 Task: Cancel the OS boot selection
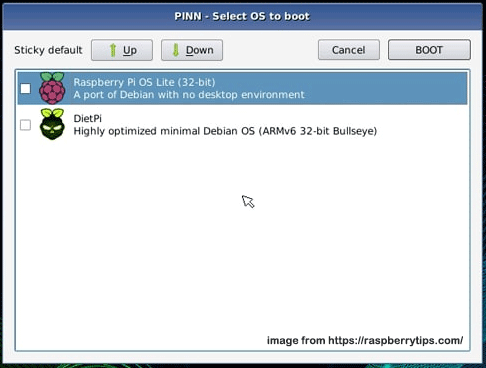pos(349,50)
